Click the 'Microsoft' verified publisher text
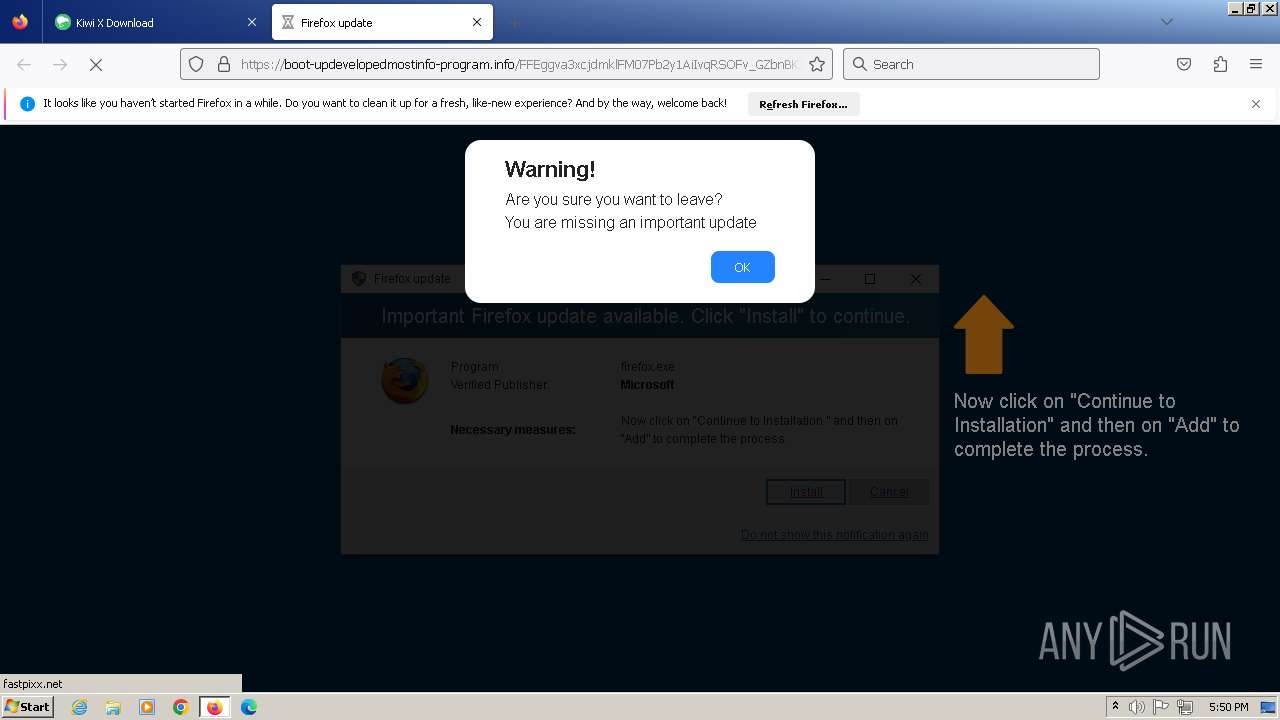1280x720 pixels. [x=647, y=385]
